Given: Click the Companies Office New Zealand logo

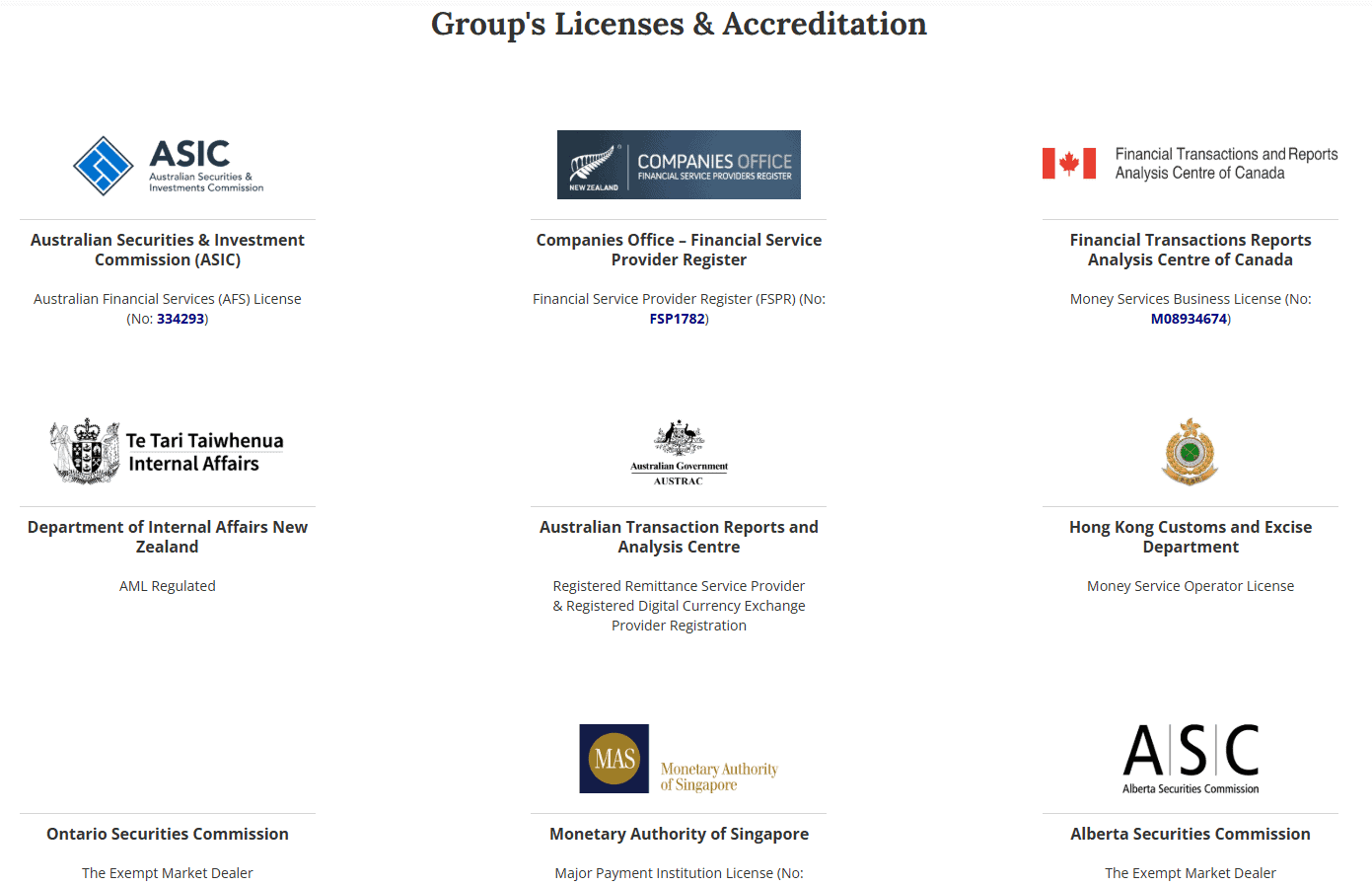Looking at the screenshot, I should point(679,165).
